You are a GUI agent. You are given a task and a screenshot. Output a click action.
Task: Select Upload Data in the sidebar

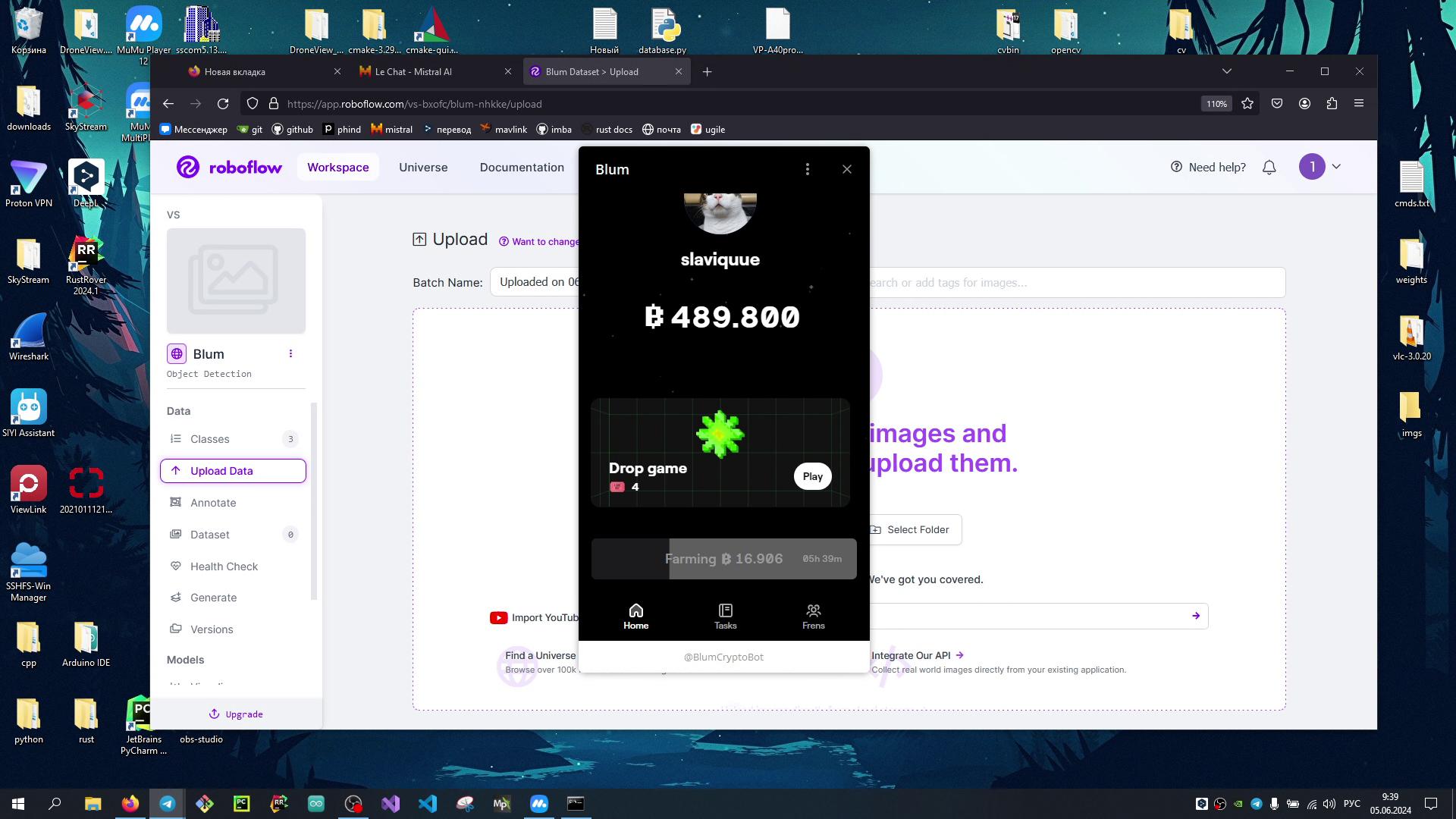pyautogui.click(x=233, y=471)
